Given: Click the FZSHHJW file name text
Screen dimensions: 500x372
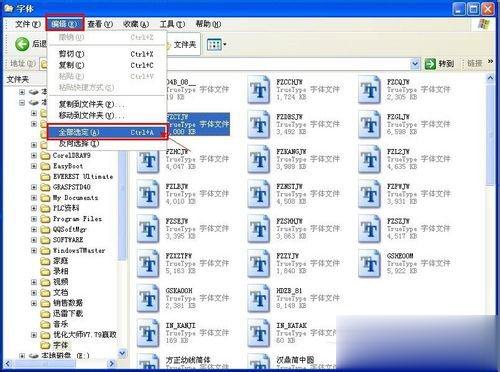Looking at the screenshot, I should [x=289, y=221].
